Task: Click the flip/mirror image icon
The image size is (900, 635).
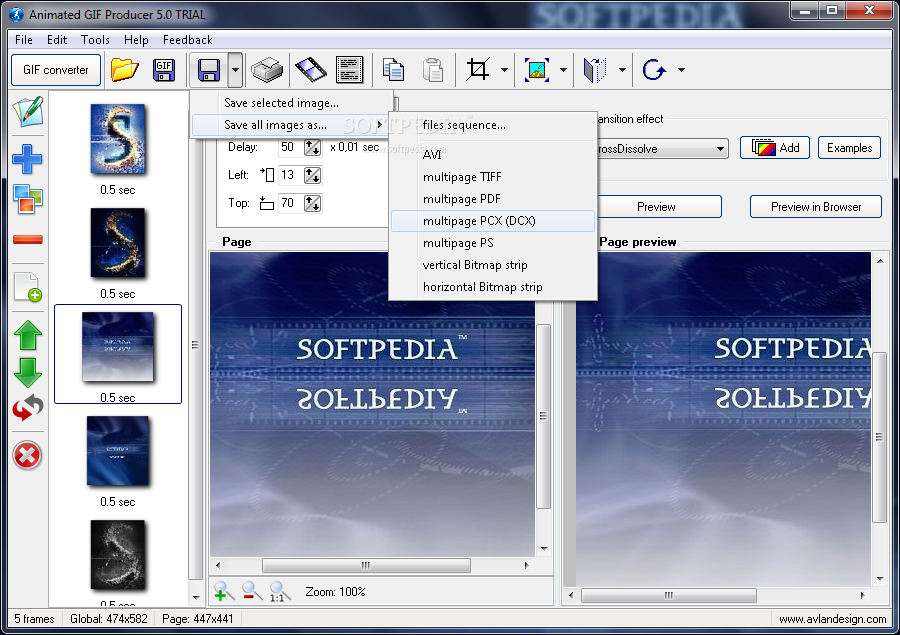Action: [595, 70]
